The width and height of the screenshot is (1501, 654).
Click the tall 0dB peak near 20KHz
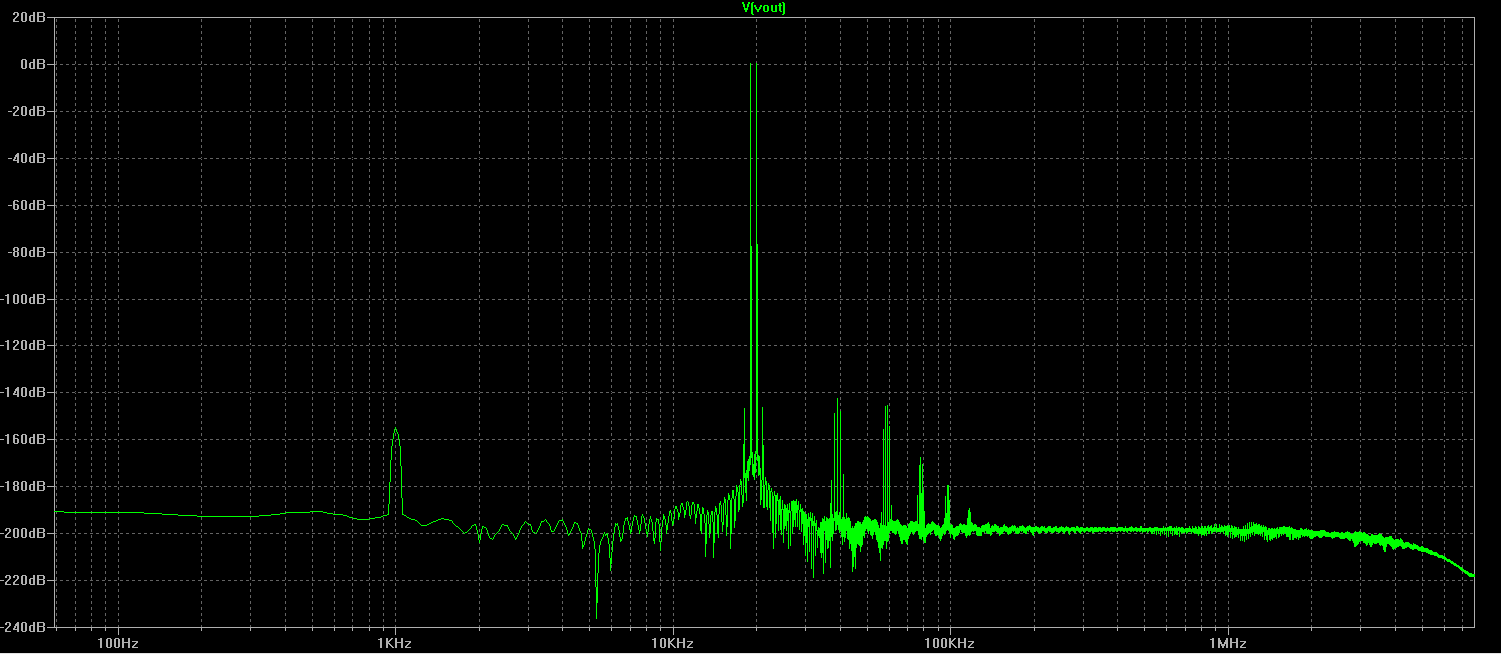752,66
